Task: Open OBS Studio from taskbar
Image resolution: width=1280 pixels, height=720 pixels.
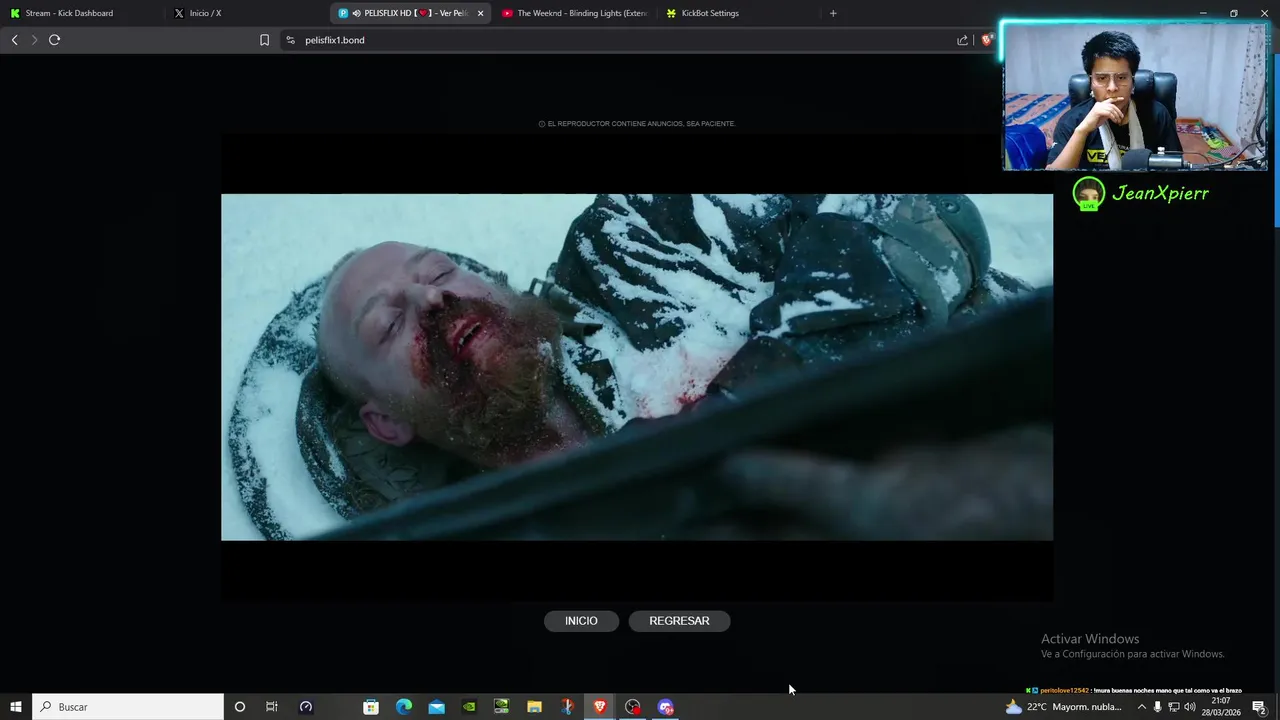Action: tap(633, 707)
